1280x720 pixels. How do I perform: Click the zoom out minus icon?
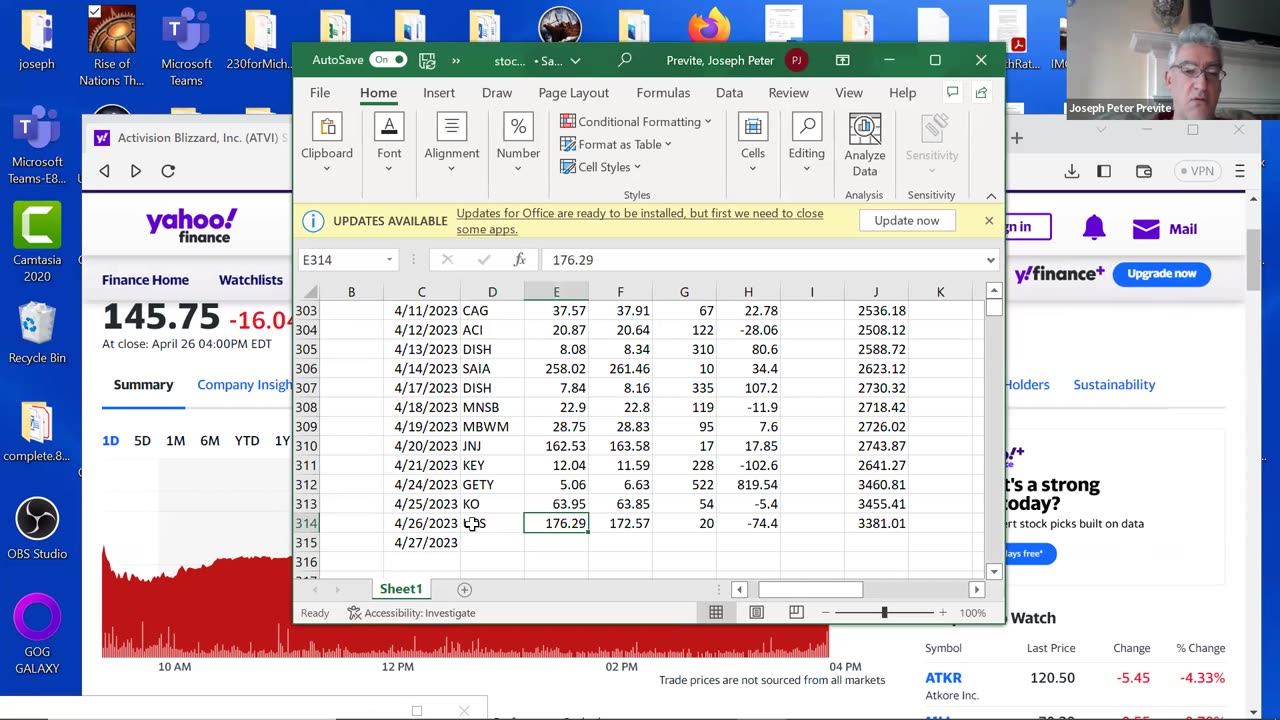click(x=826, y=612)
